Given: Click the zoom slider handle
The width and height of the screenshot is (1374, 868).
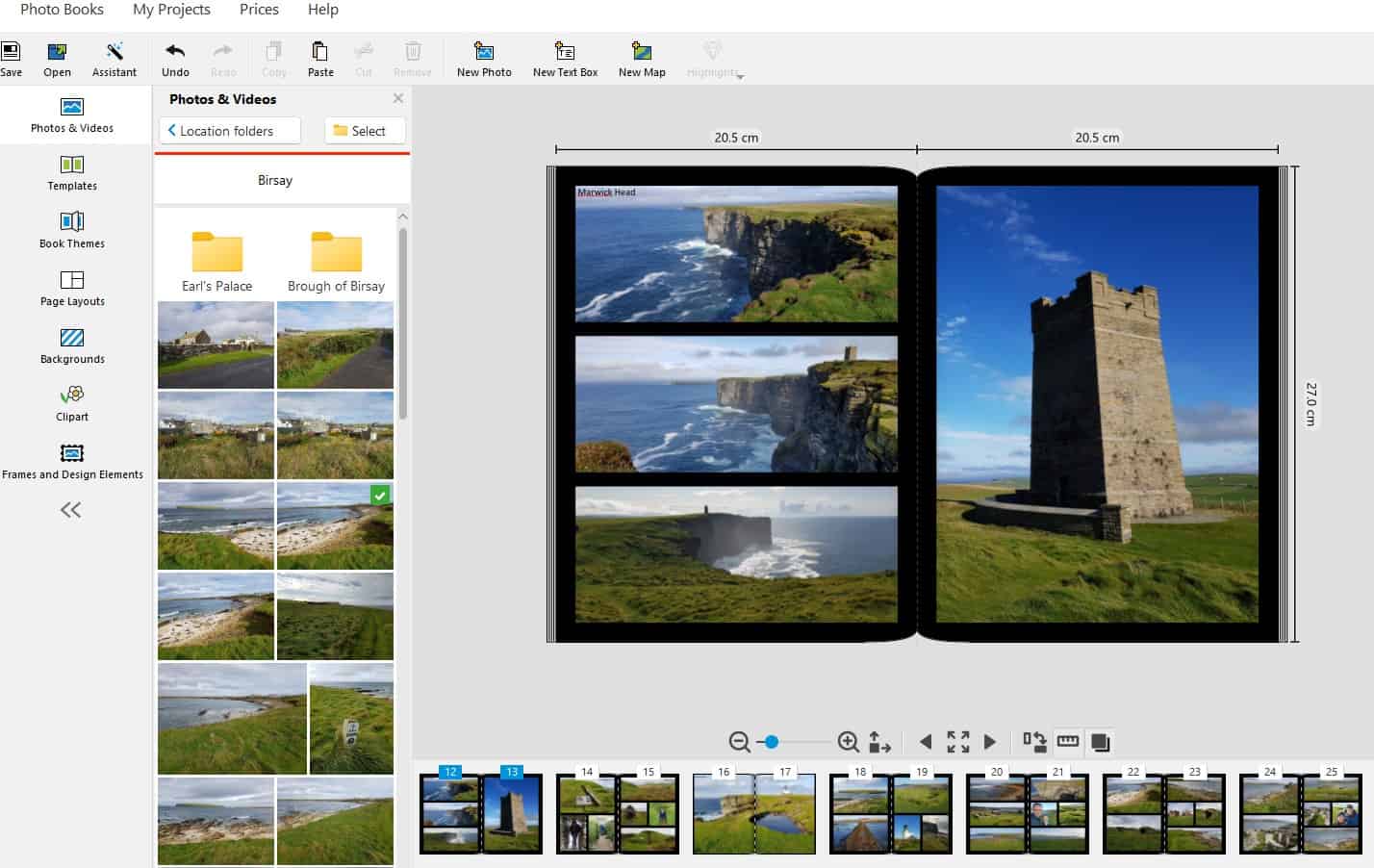Looking at the screenshot, I should pyautogui.click(x=771, y=742).
